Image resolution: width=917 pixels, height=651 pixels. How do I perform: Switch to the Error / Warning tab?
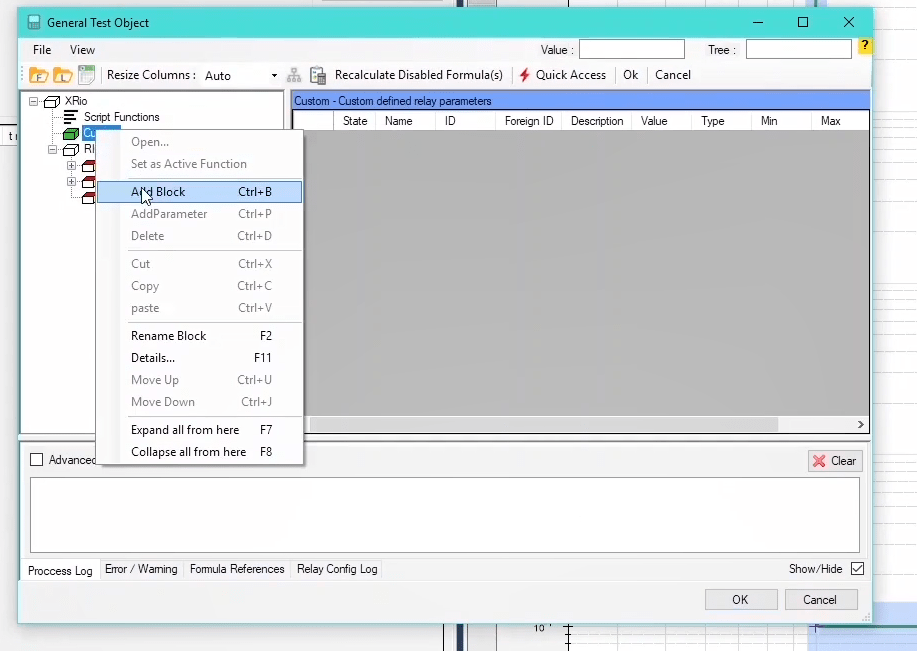pyautogui.click(x=141, y=569)
